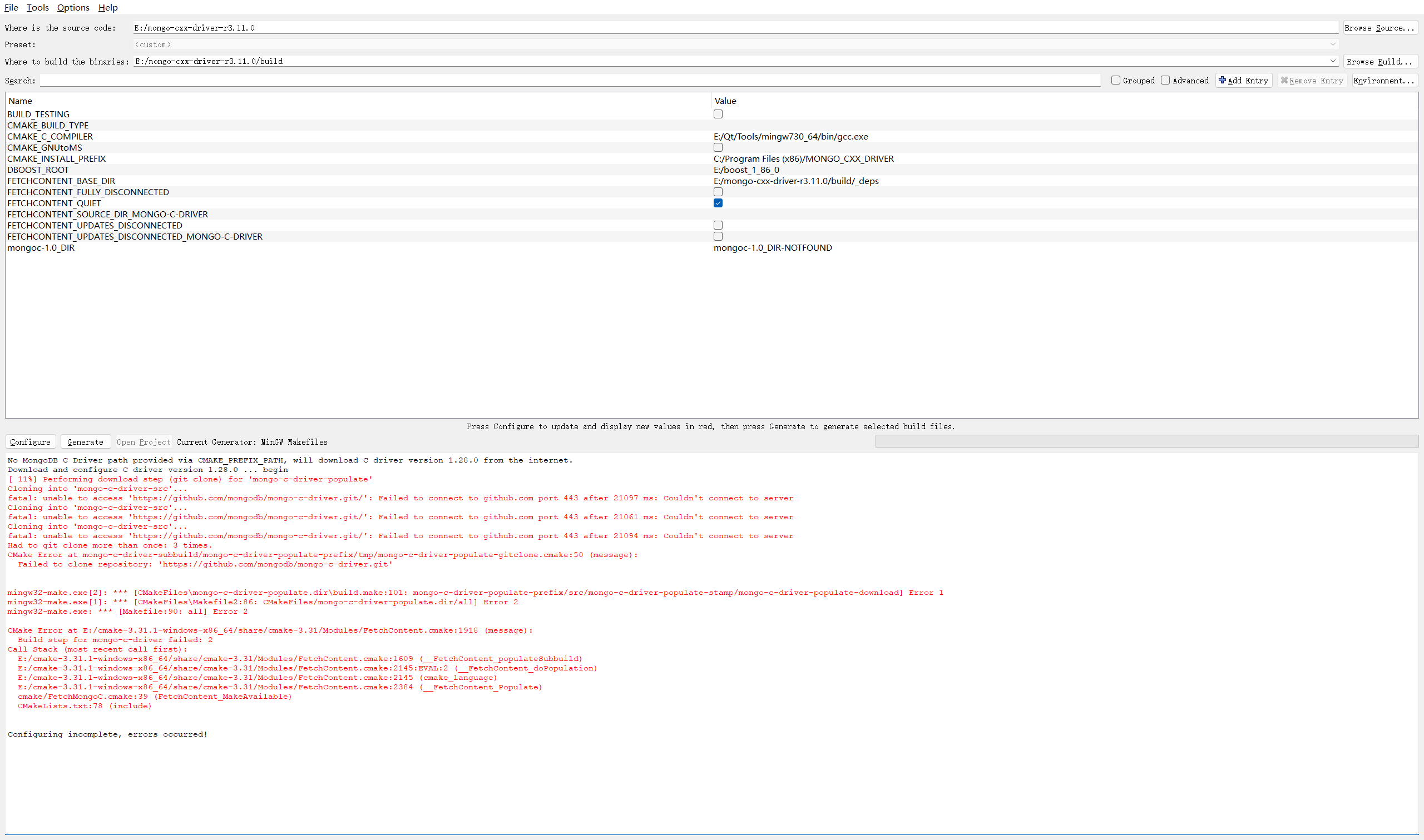Toggle the CMAKE_GNUtoMS checkbox
This screenshot has height=840, width=1424.
pyautogui.click(x=718, y=148)
